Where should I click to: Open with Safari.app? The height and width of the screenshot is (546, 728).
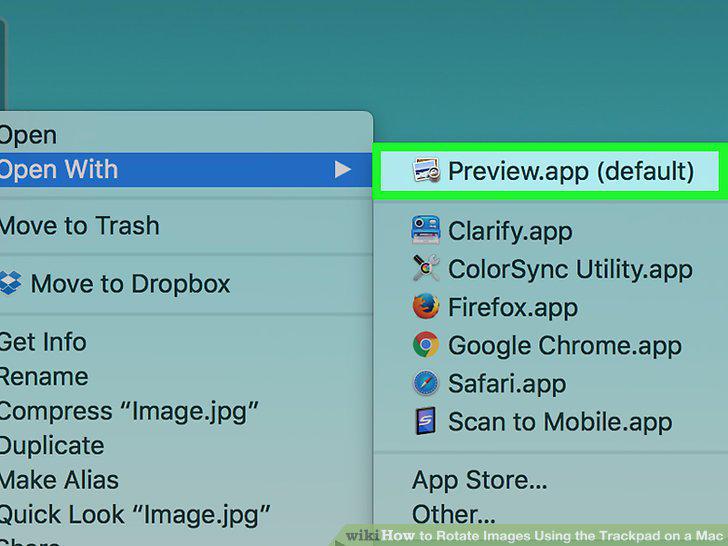(550, 384)
